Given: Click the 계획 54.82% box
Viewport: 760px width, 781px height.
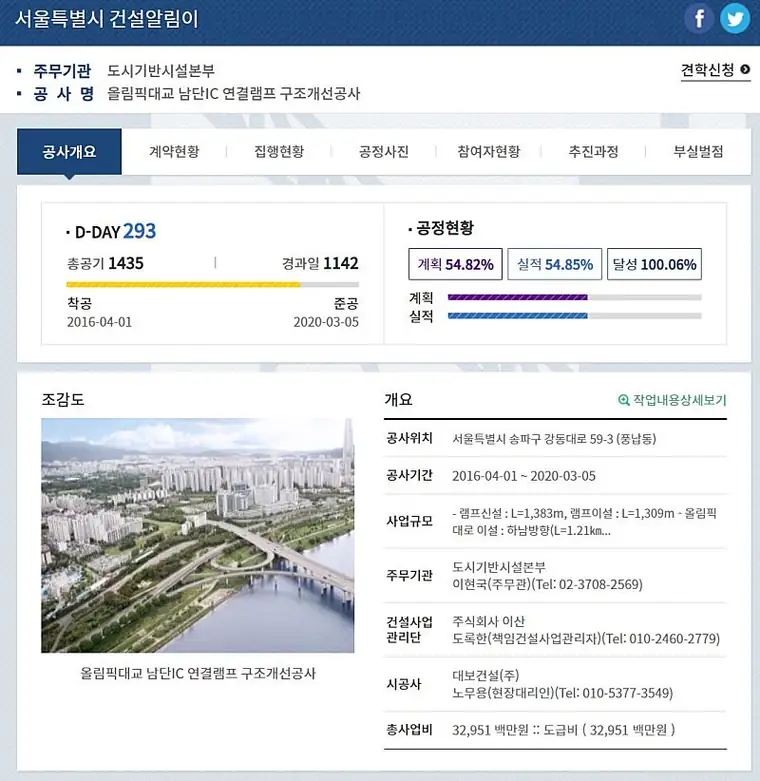Looking at the screenshot, I should point(455,264).
